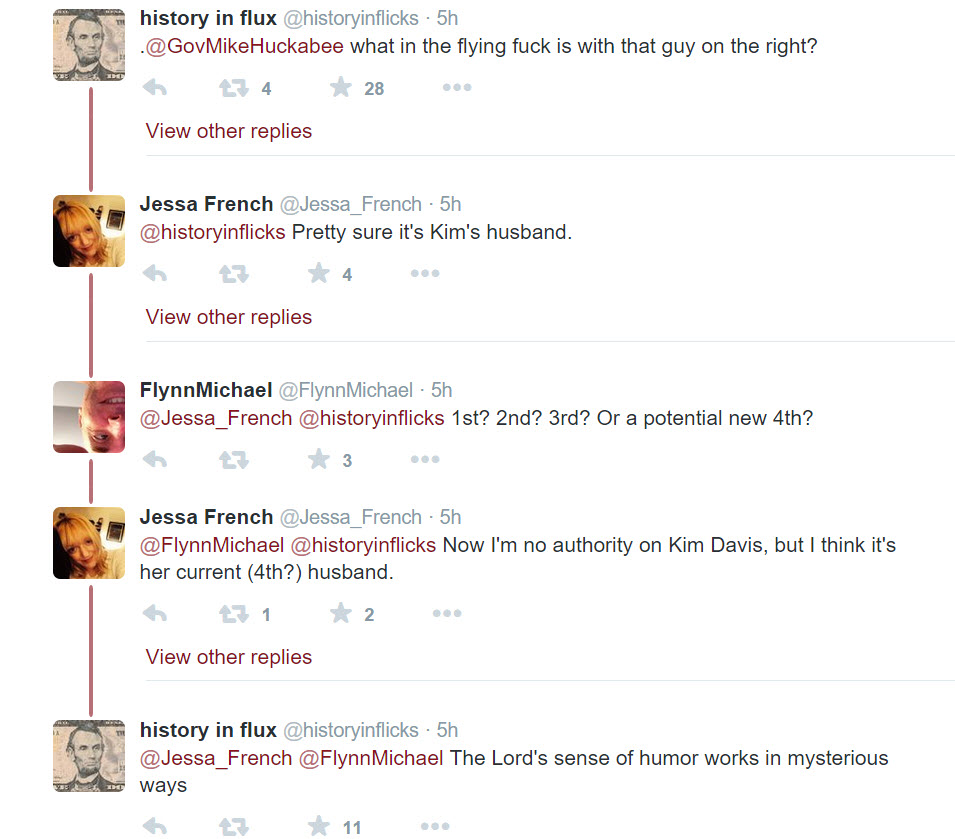View other replies under 'Kim's husband' tweet
This screenshot has height=839, width=955.
(x=229, y=317)
